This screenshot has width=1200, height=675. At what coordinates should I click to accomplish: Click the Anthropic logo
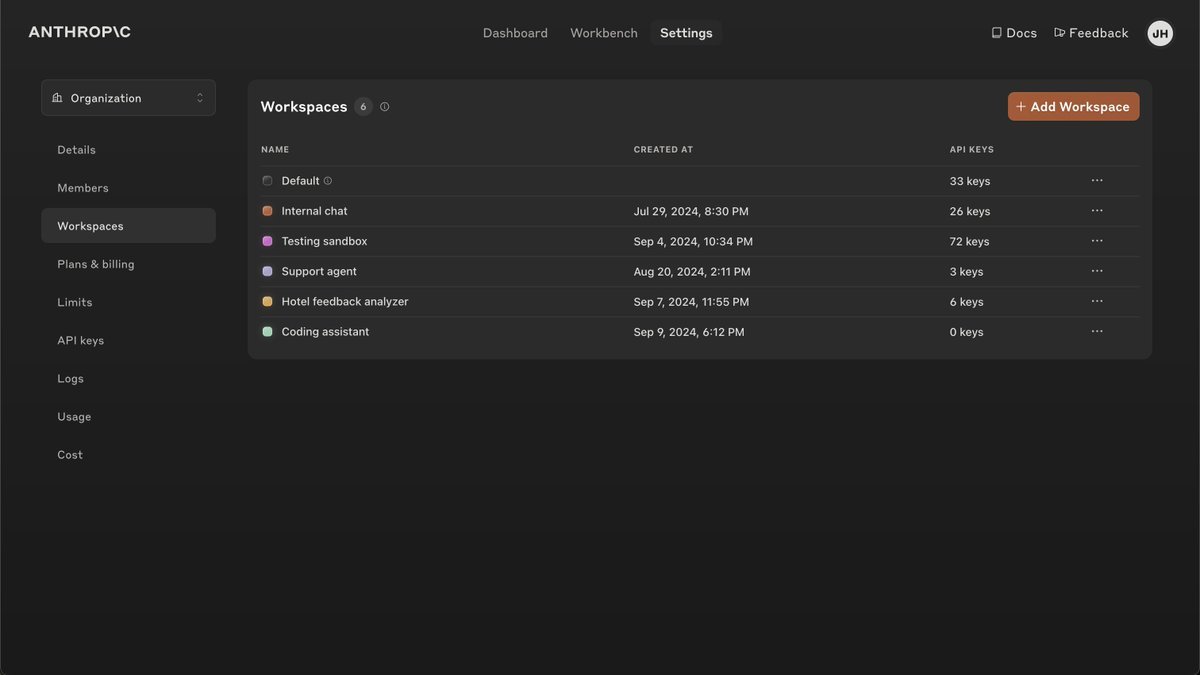coord(80,32)
